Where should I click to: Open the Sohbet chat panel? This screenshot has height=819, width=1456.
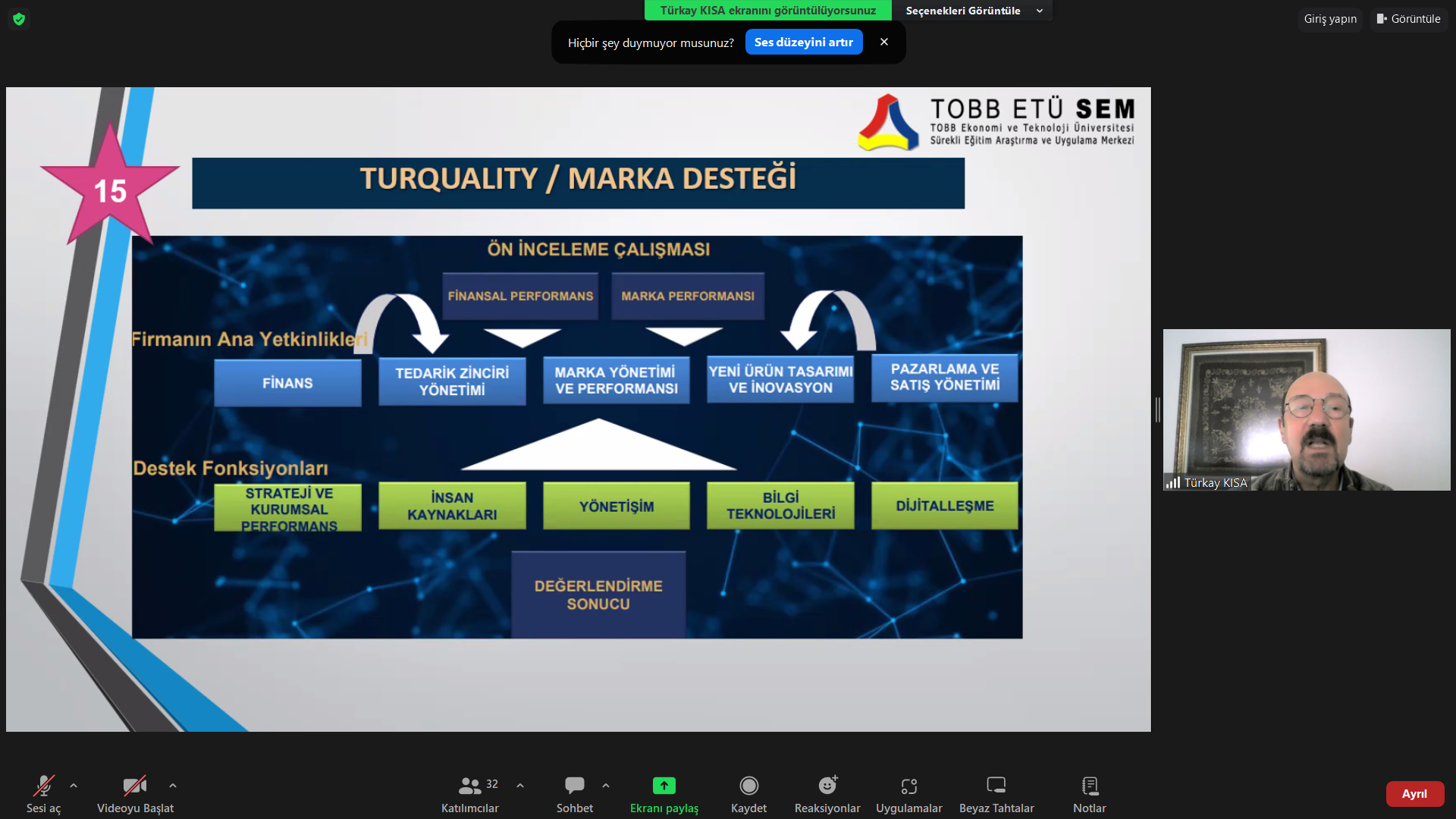pos(574,786)
